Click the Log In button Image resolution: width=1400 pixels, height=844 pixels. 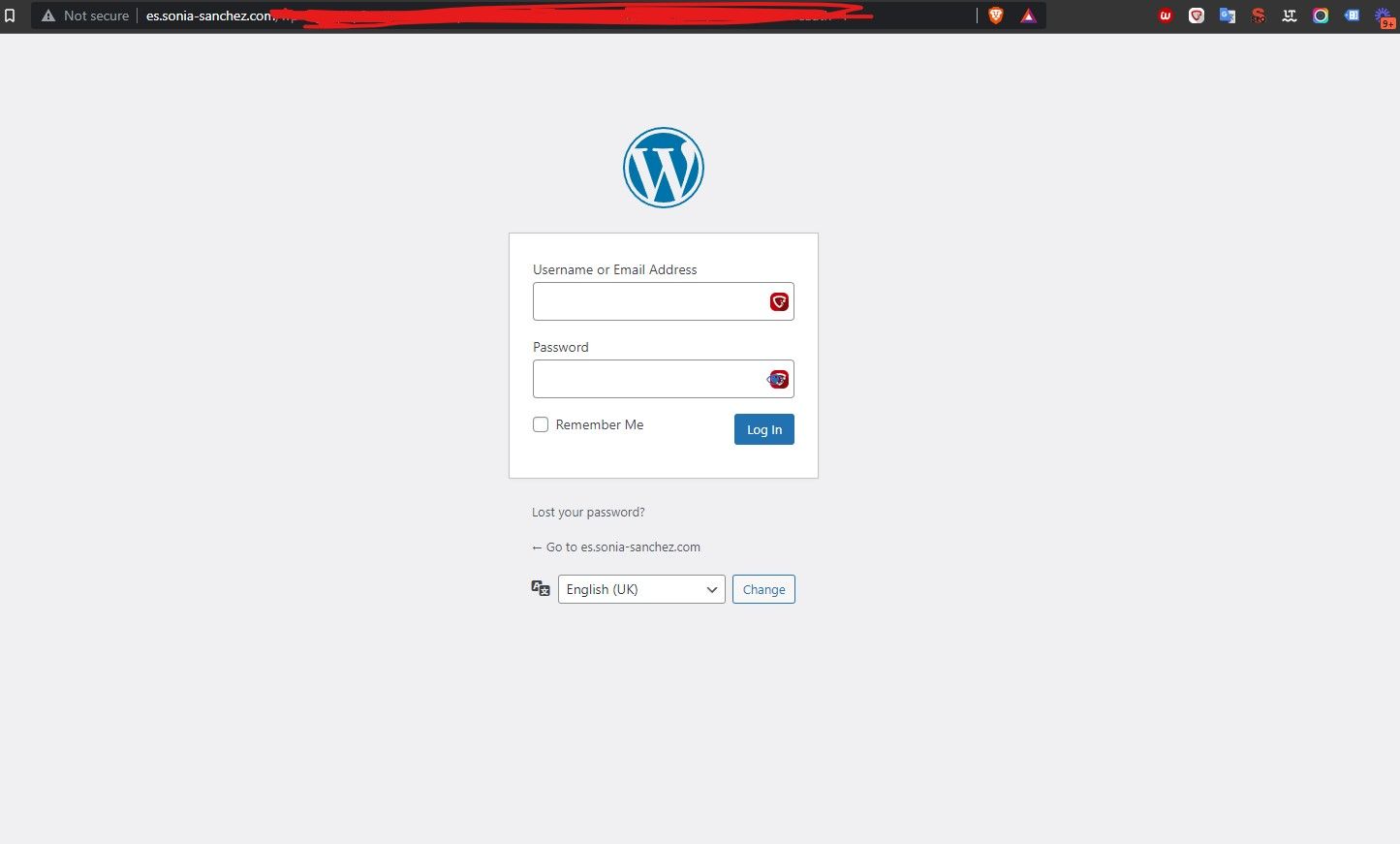pyautogui.click(x=764, y=429)
